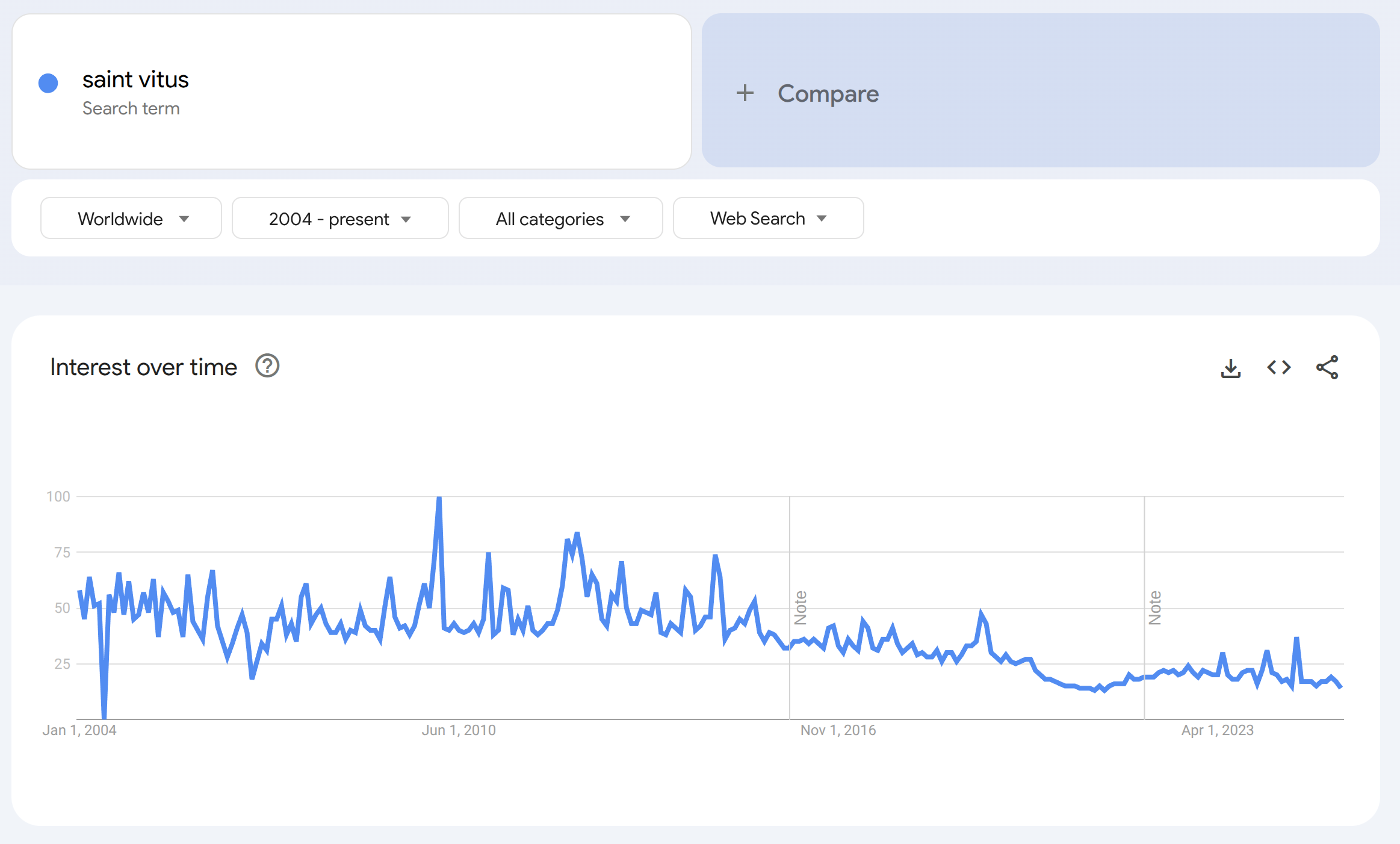The height and width of the screenshot is (844, 1400).
Task: Click the Note marker near Apr 2023
Action: click(x=1155, y=608)
